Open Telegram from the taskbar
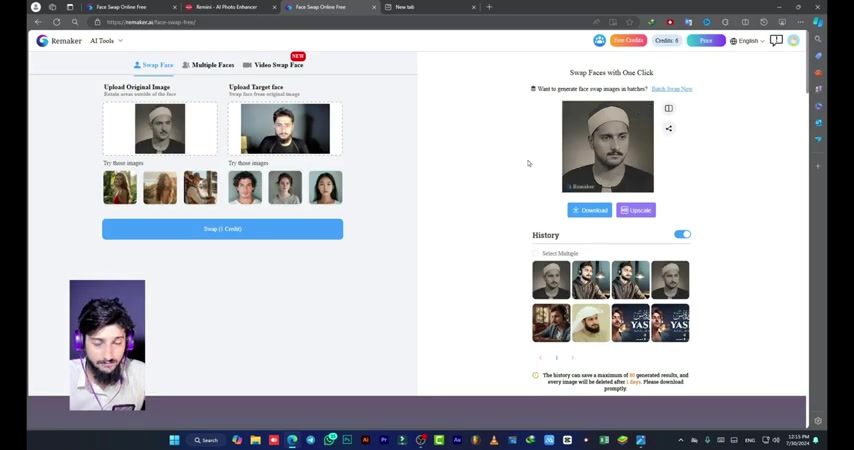This screenshot has width=854, height=450. click(310, 440)
